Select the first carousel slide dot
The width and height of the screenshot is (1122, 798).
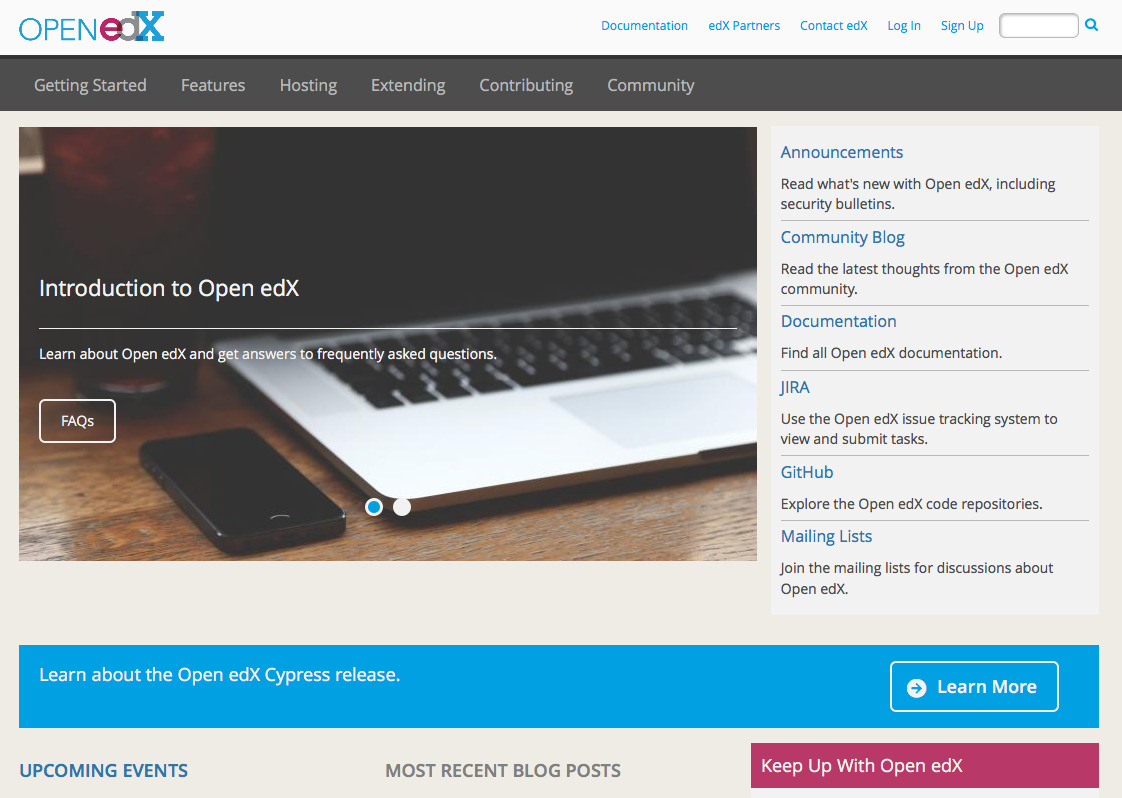[374, 507]
